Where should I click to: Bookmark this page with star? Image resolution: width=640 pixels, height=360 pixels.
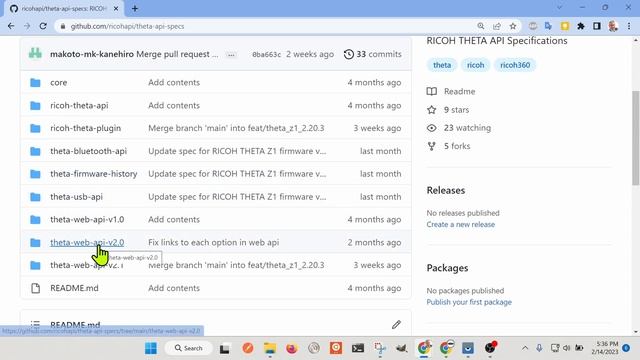pyautogui.click(x=513, y=26)
